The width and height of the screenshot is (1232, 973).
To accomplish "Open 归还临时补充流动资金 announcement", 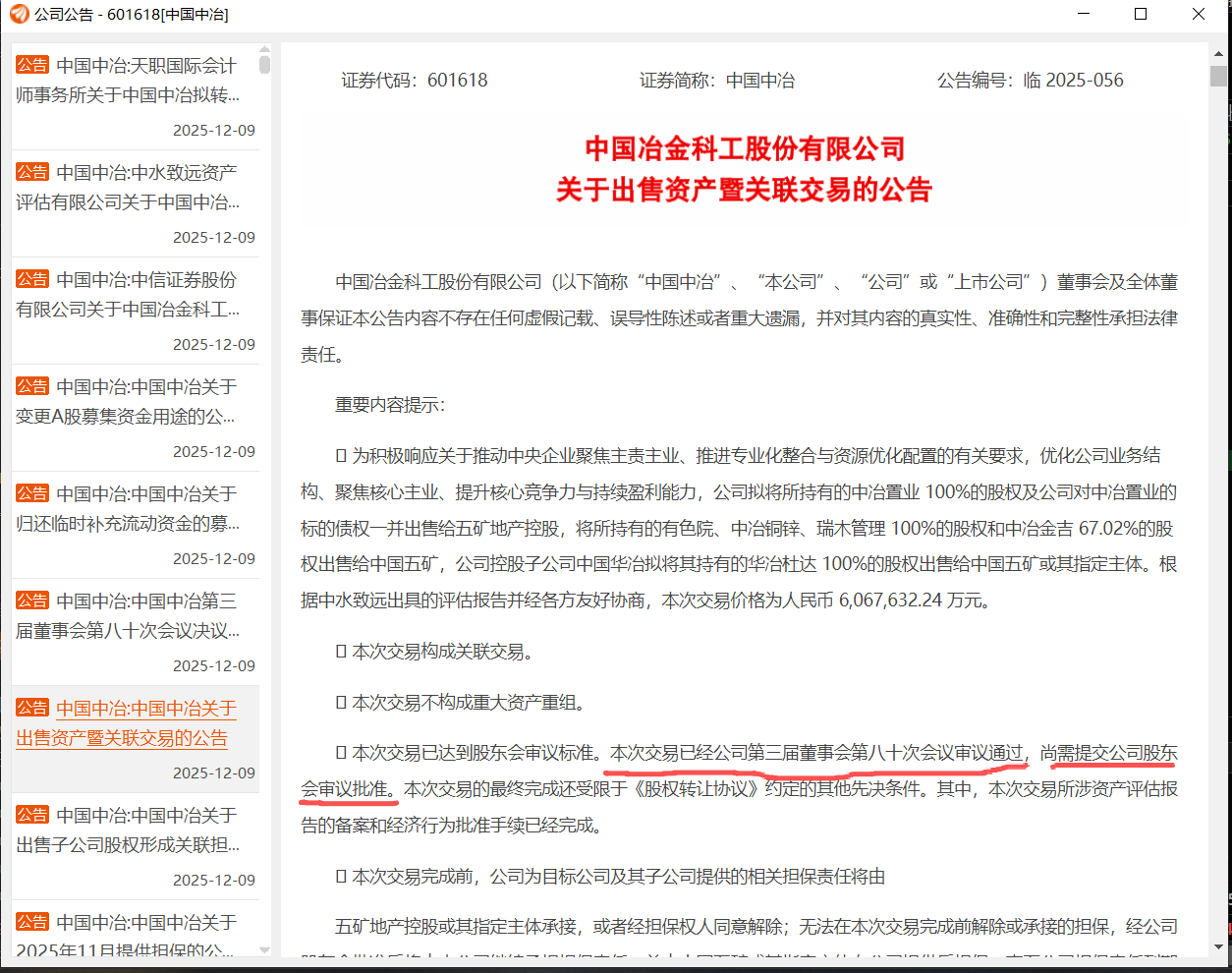I will point(136,525).
